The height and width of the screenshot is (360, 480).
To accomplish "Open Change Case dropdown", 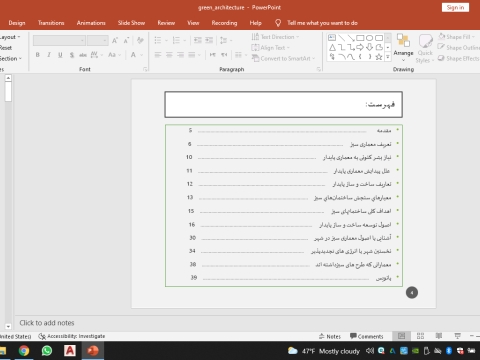I will 114,55.
